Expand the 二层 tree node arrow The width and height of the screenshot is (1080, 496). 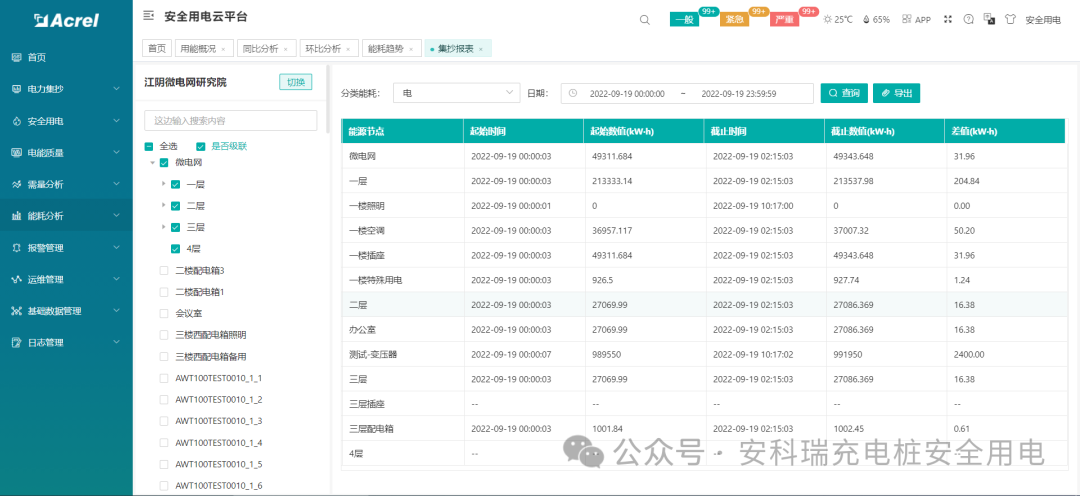(x=163, y=205)
